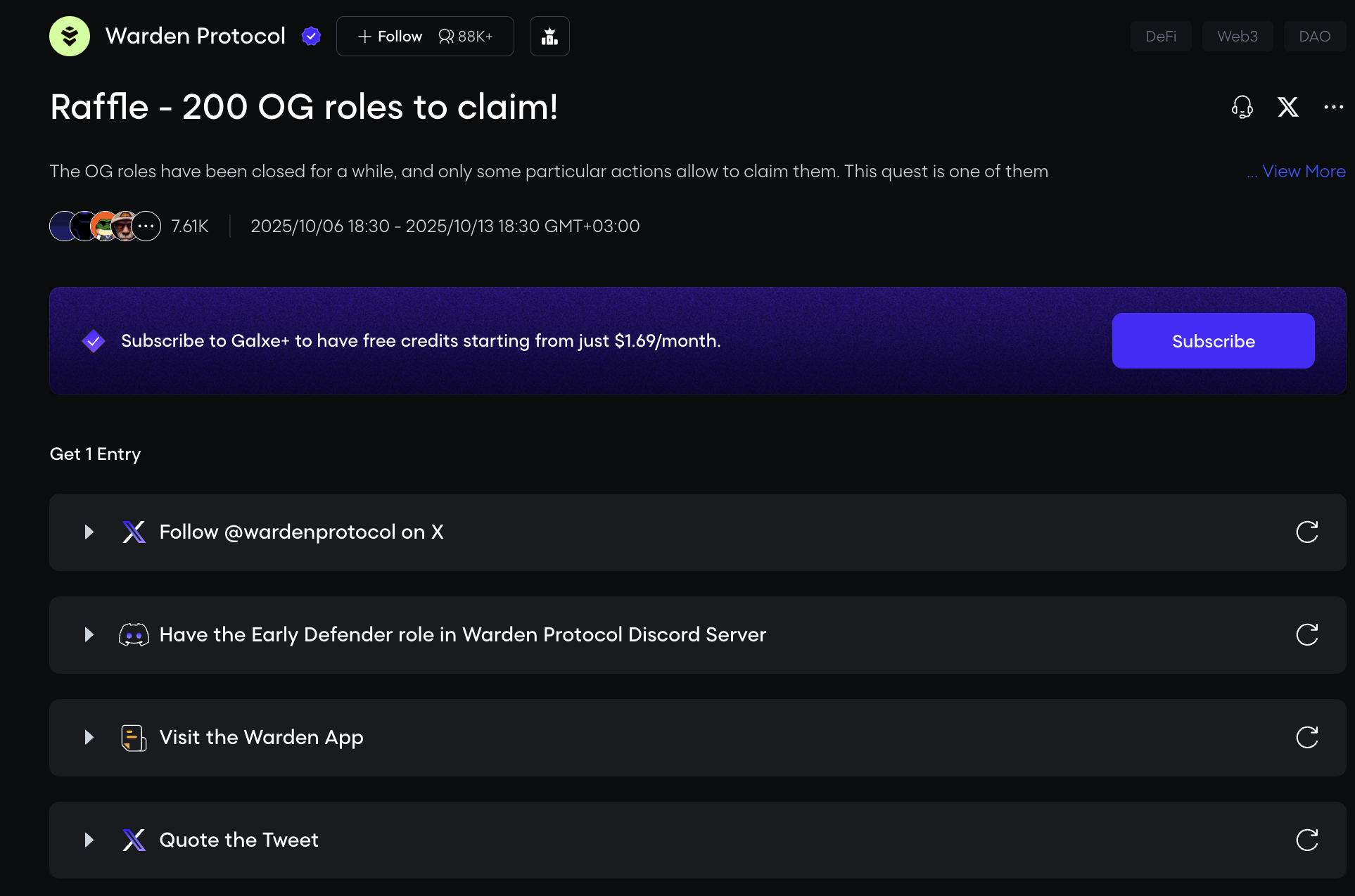Viewport: 1355px width, 896px height.
Task: Refresh the Visit the Warden App task
Action: 1306,738
